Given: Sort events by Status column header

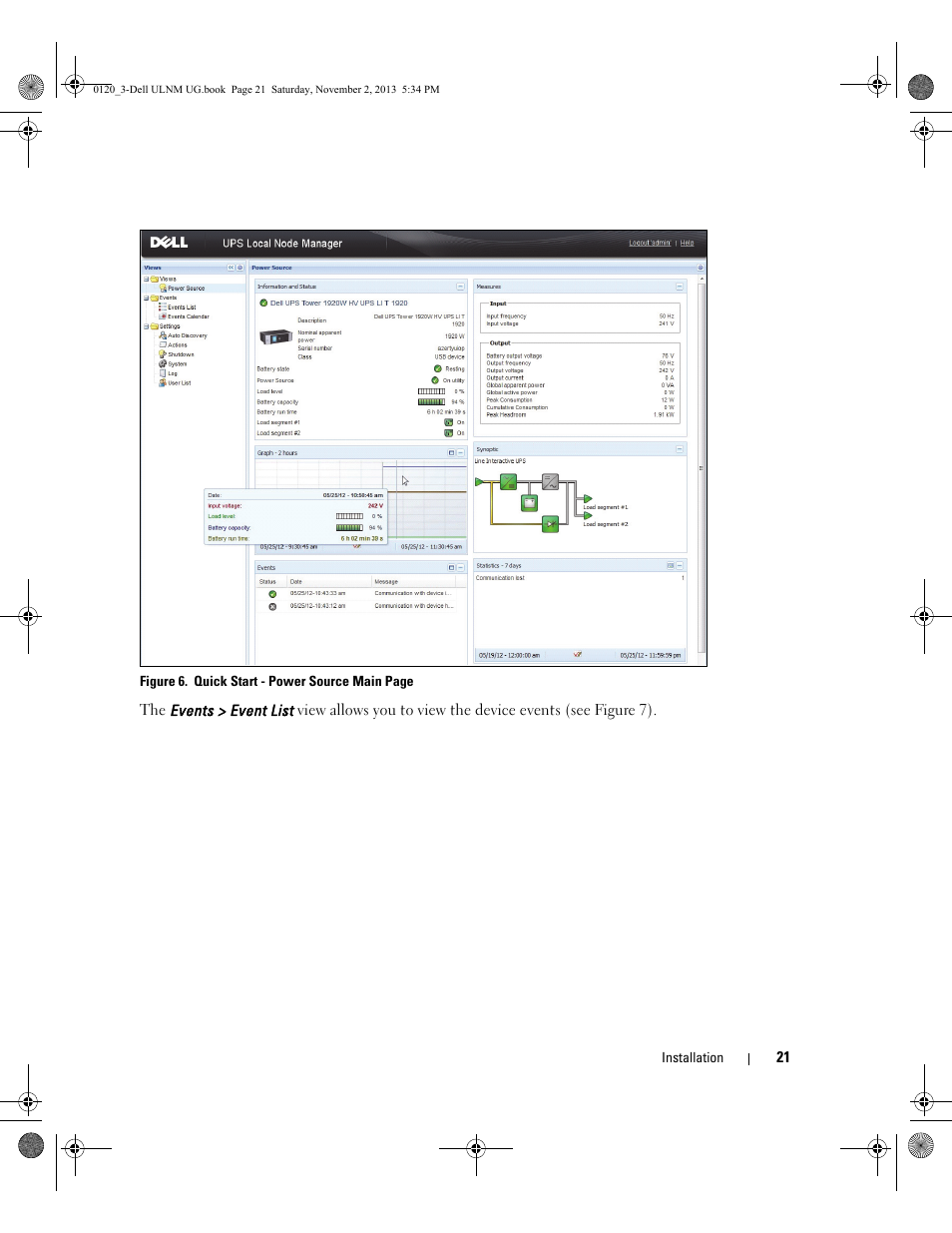Looking at the screenshot, I should 271,581.
